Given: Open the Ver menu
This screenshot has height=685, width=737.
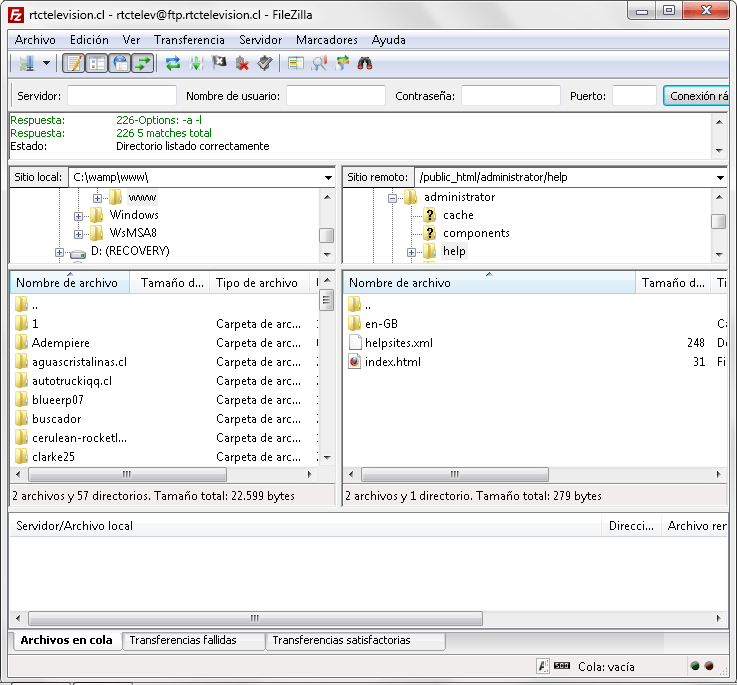Looking at the screenshot, I should click(132, 40).
